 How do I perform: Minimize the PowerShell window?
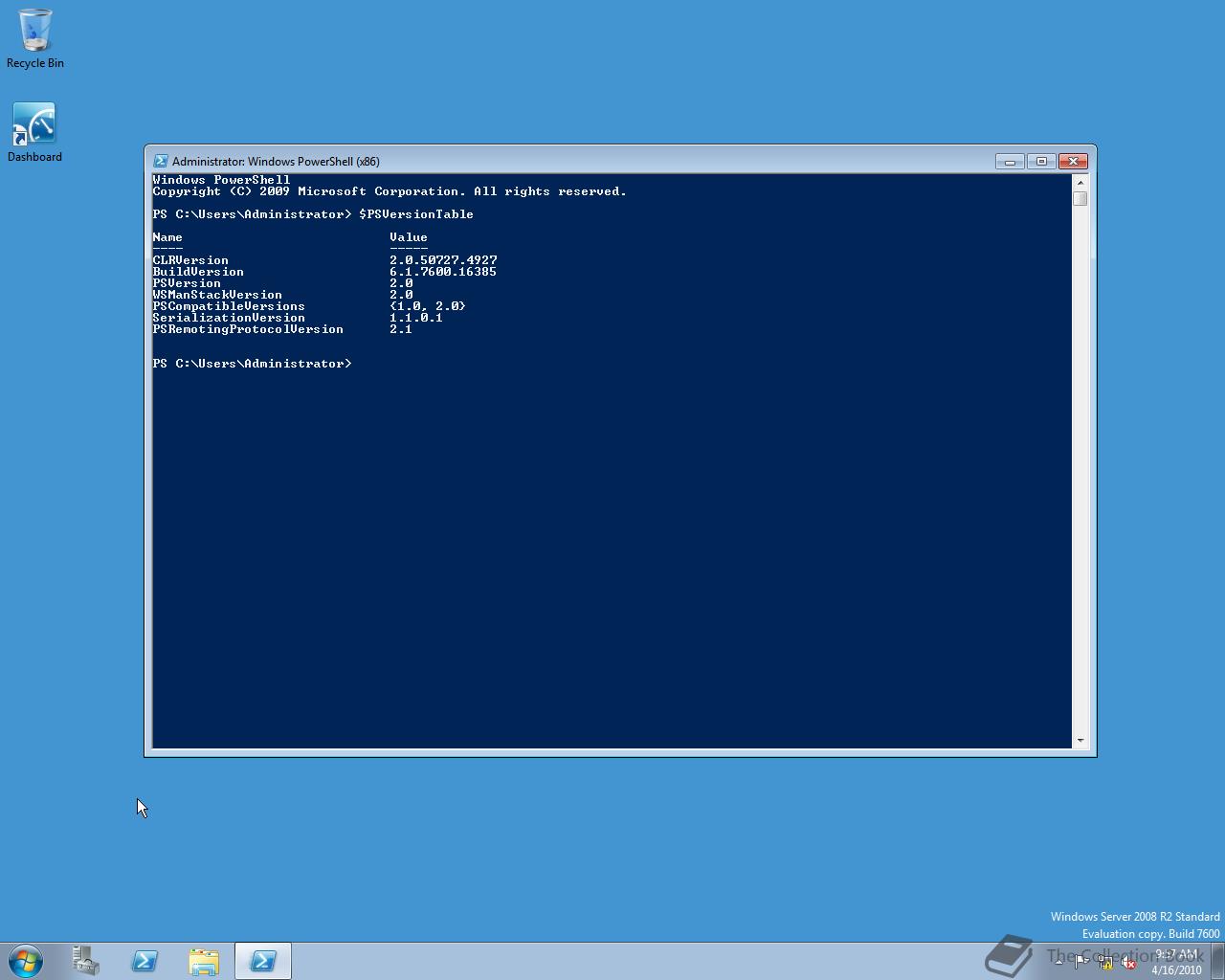[x=1010, y=161]
